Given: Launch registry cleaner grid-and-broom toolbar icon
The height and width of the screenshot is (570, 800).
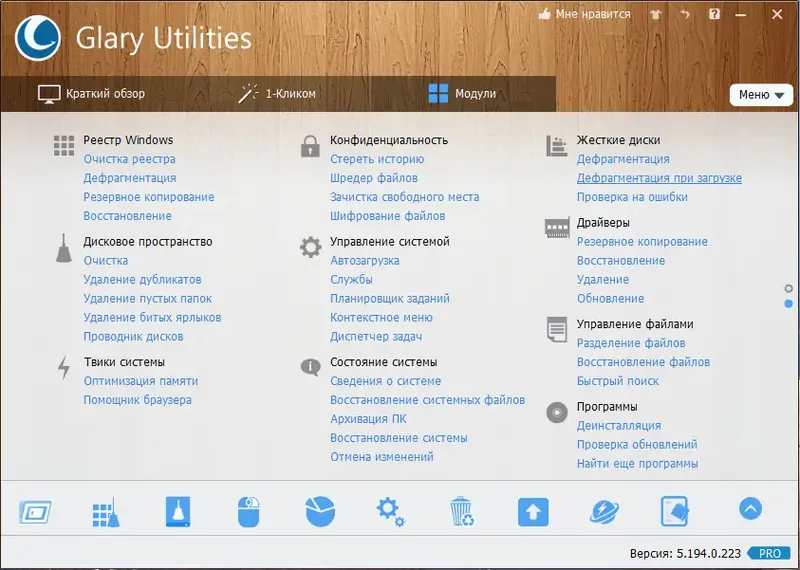Looking at the screenshot, I should (x=106, y=512).
